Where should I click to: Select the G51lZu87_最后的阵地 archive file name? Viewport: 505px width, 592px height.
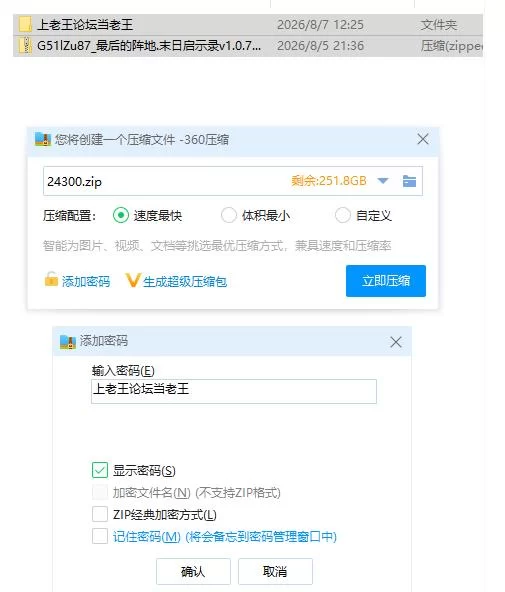click(x=149, y=46)
